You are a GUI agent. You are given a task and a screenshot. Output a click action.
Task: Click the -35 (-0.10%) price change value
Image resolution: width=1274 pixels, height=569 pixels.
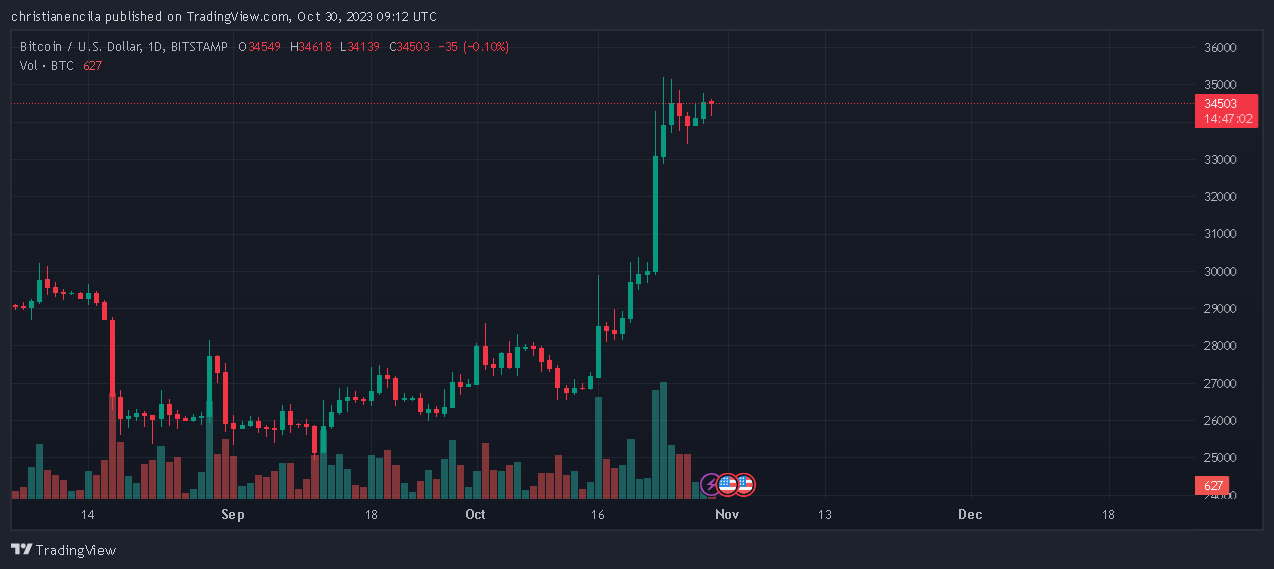click(x=476, y=47)
